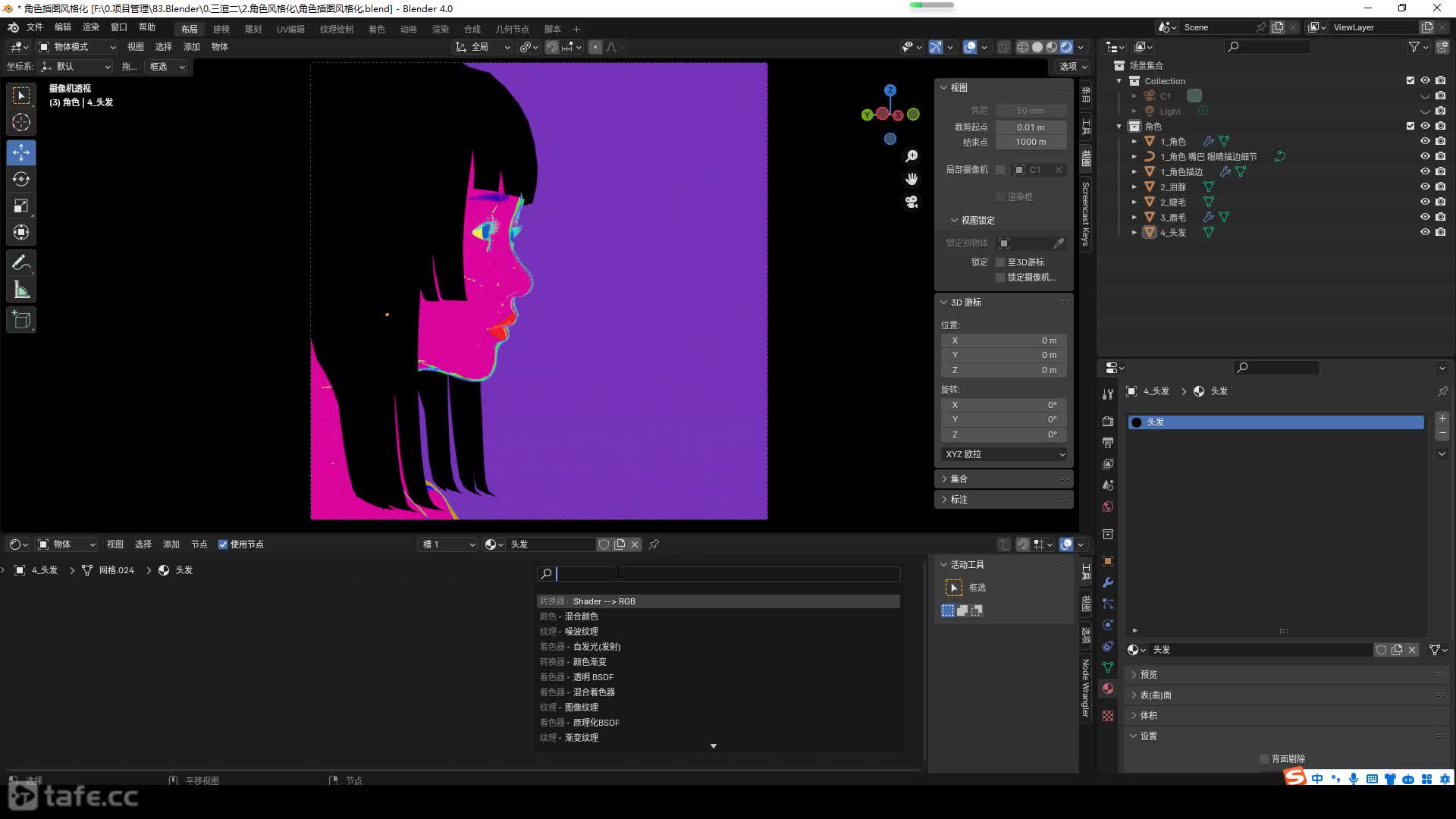Screen dimensions: 1456x819
Task: Open the World properties tab
Action: tap(1108, 507)
